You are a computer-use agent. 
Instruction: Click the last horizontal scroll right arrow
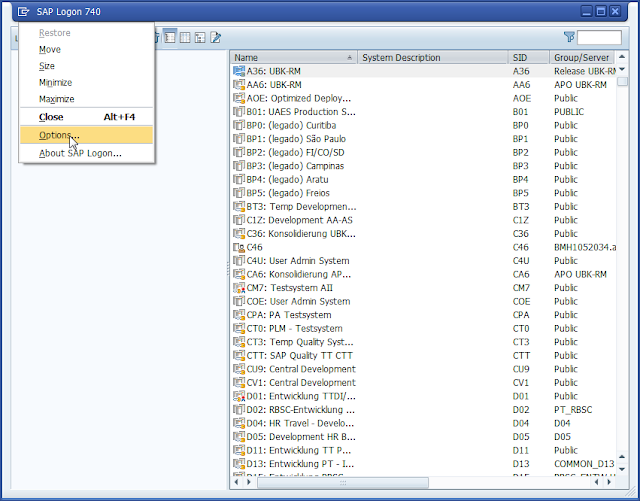[x=609, y=482]
